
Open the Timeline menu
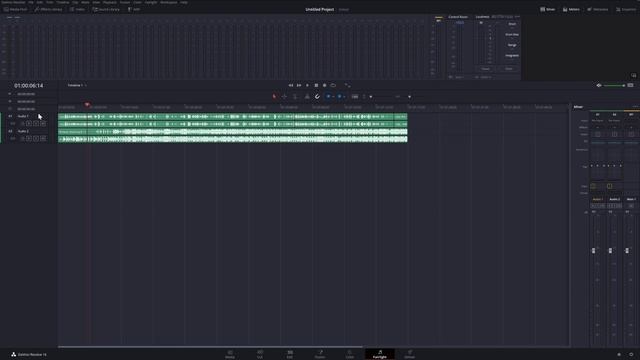point(63,2)
